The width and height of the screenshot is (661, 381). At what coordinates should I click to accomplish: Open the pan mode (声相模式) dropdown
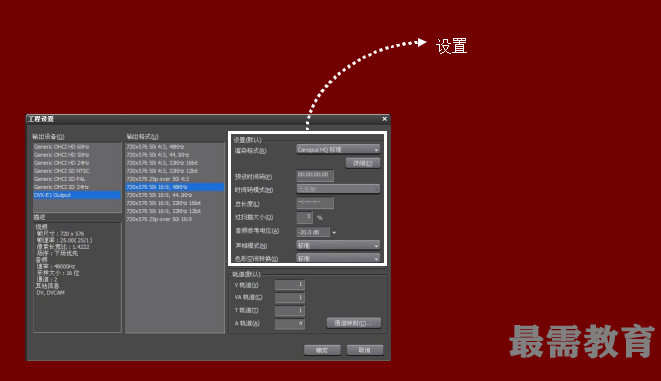pos(338,245)
